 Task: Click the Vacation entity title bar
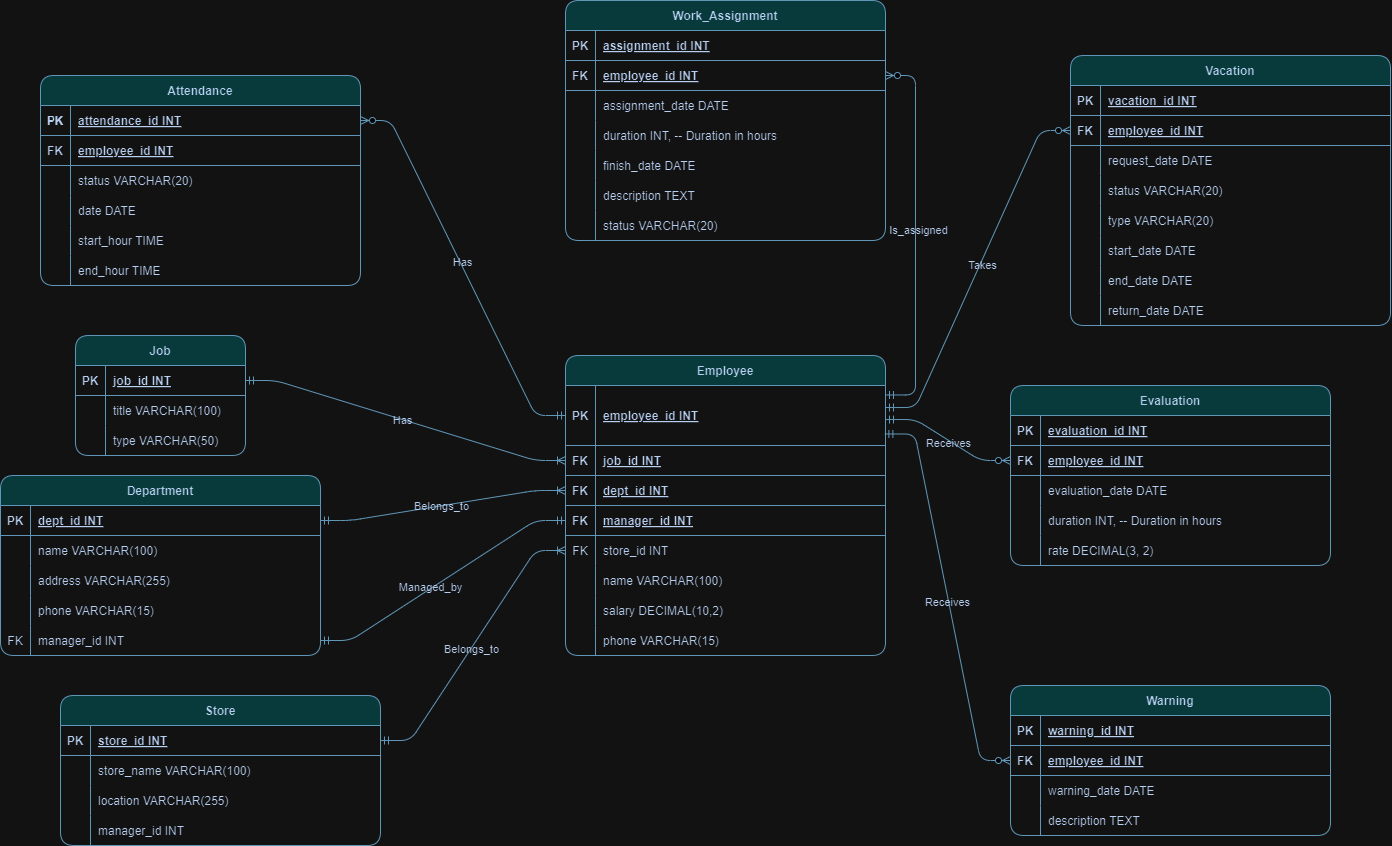(x=1229, y=70)
